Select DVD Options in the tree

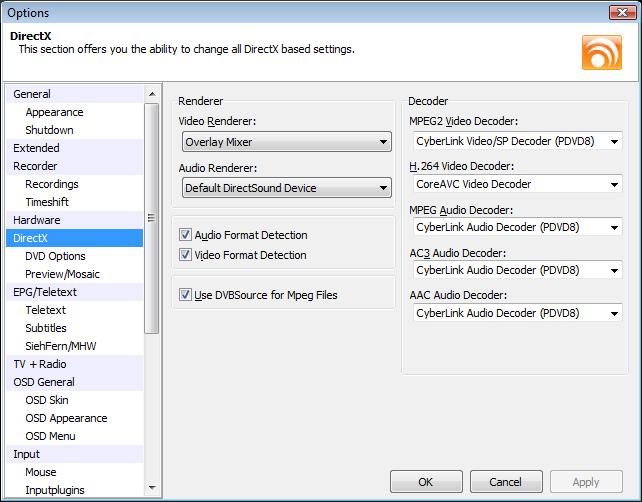tap(55, 256)
